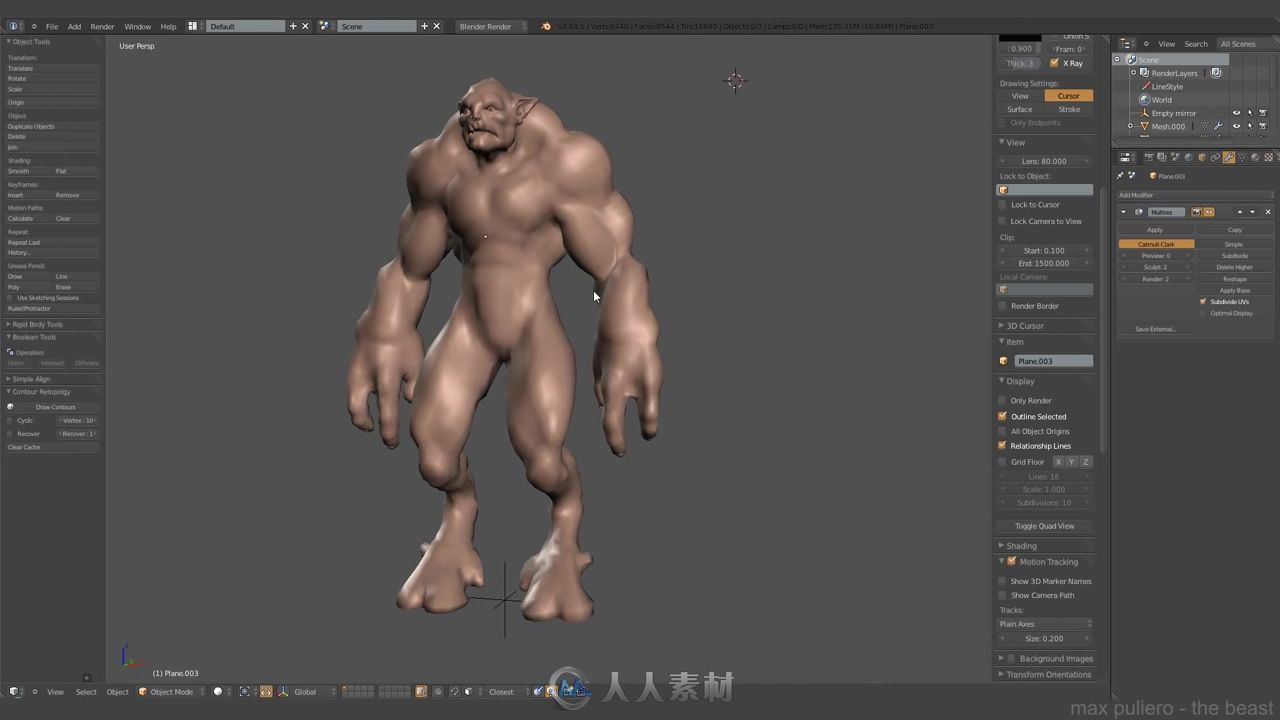
Task: Open the Constraints chain tab in properties
Action: click(x=1215, y=157)
